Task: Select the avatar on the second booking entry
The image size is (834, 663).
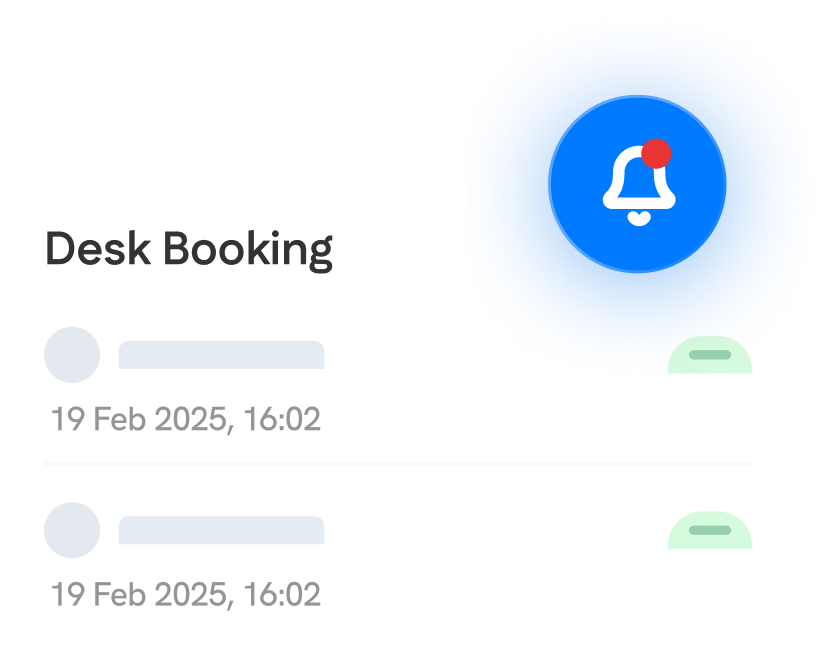Action: tap(72, 530)
